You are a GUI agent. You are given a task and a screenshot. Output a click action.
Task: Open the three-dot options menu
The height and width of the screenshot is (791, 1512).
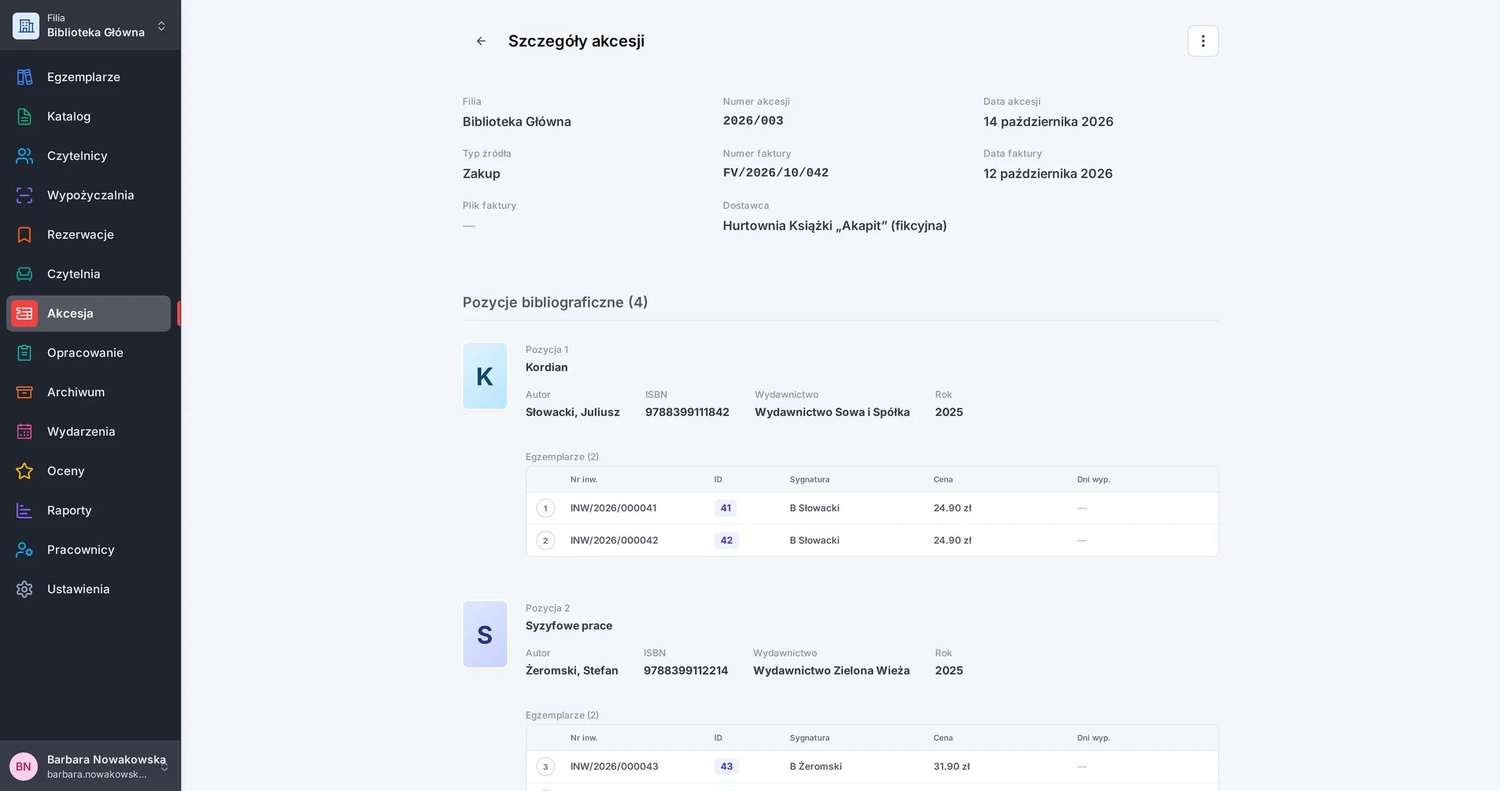tap(1203, 41)
